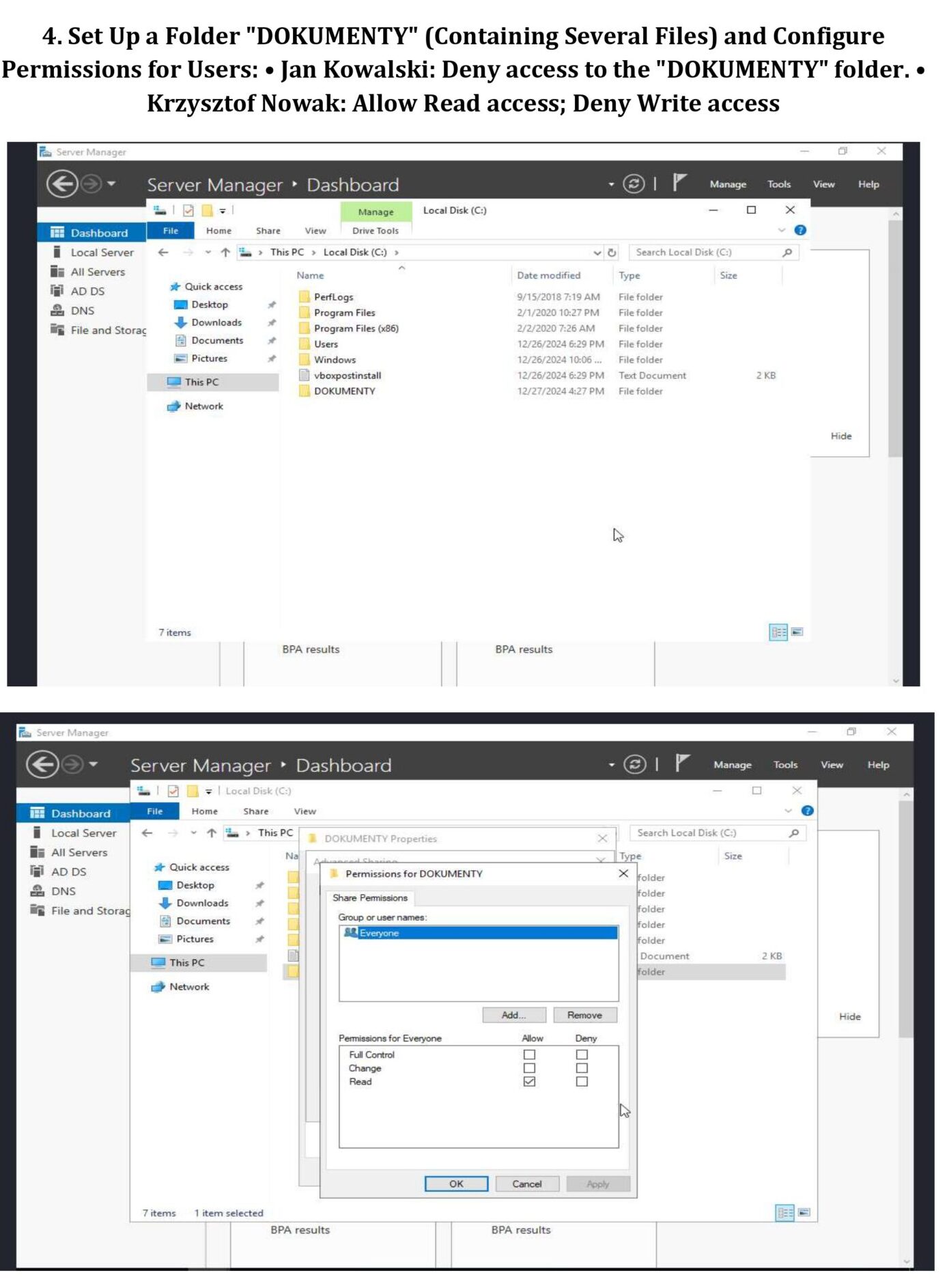Click Hide link in upper Server Manager

coord(841,436)
